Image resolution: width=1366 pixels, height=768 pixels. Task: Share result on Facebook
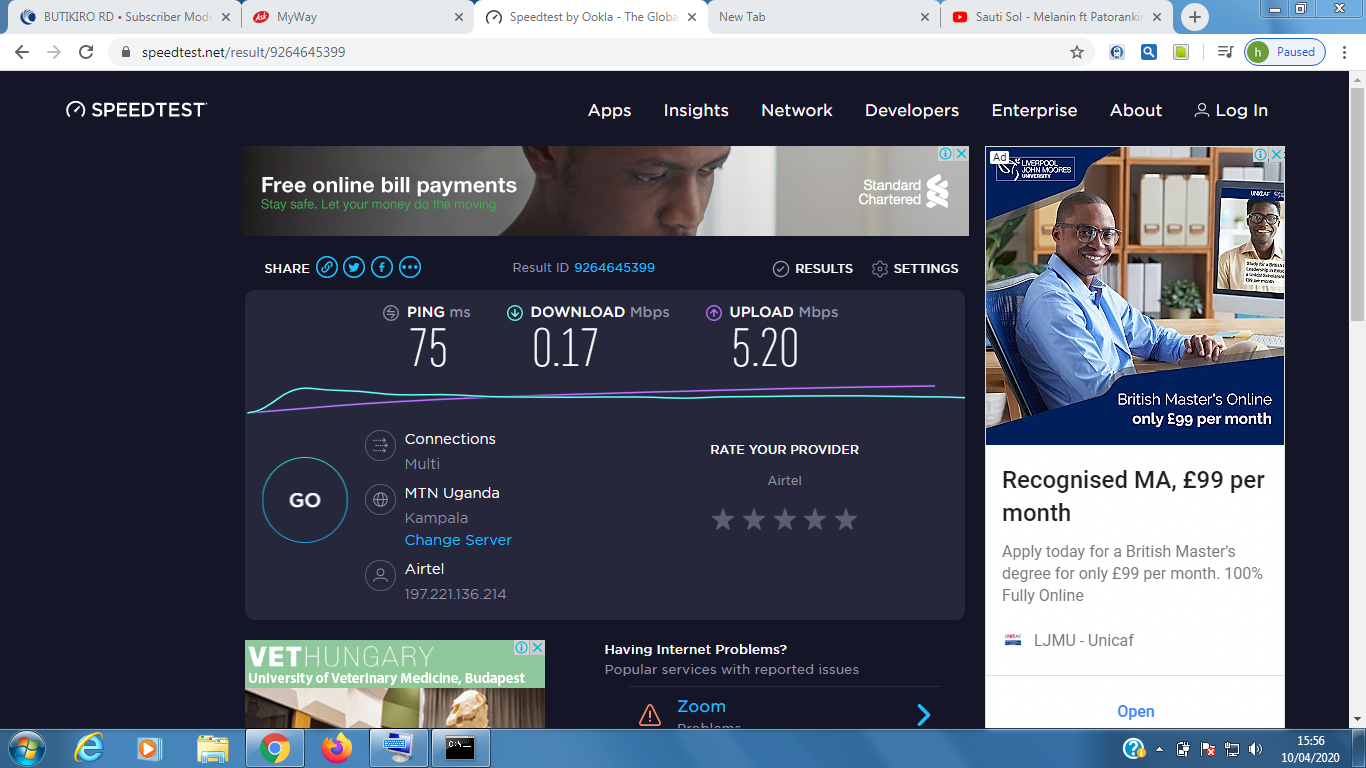(382, 267)
